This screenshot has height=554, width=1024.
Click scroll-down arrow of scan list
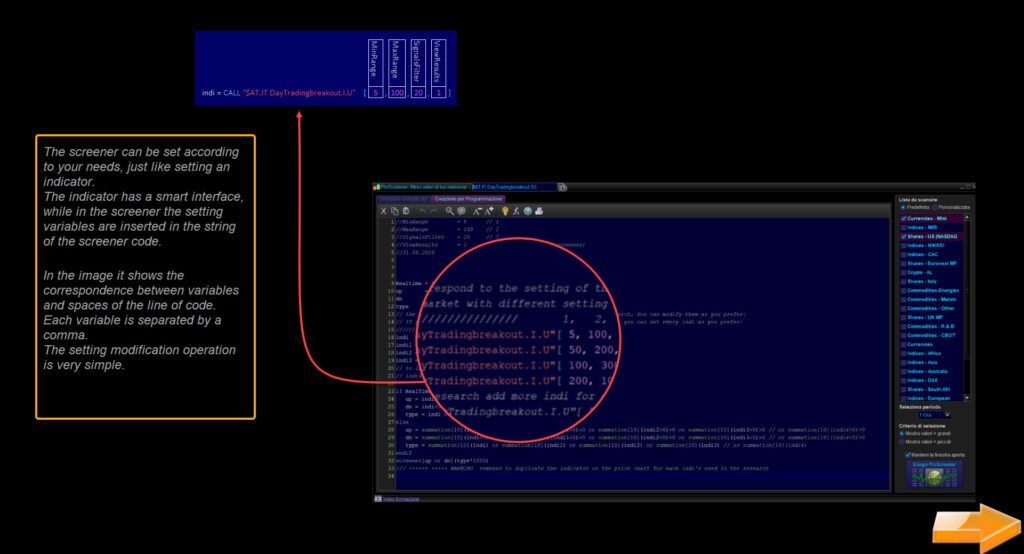(967, 398)
